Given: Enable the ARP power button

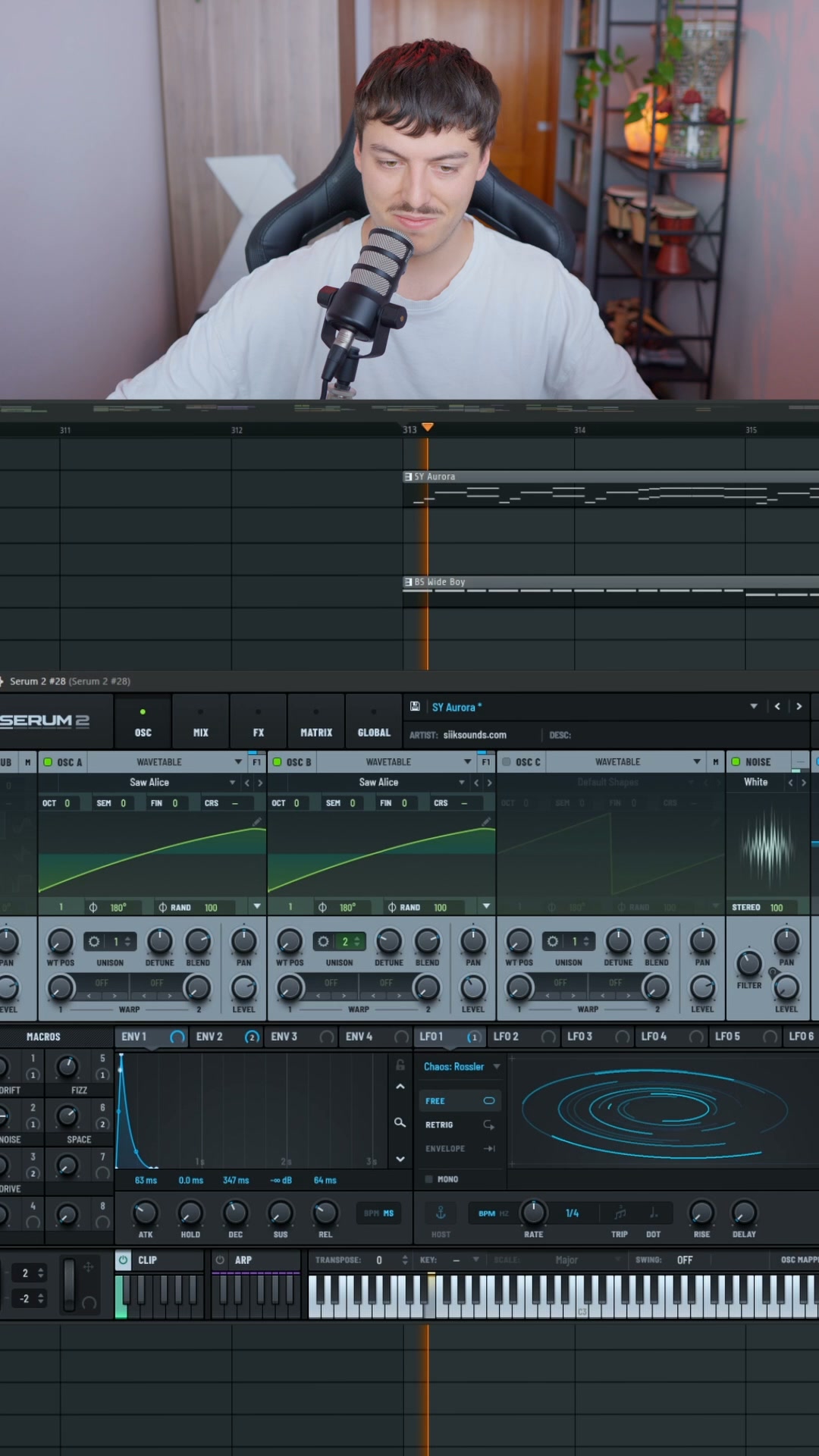Looking at the screenshot, I should [x=220, y=1260].
